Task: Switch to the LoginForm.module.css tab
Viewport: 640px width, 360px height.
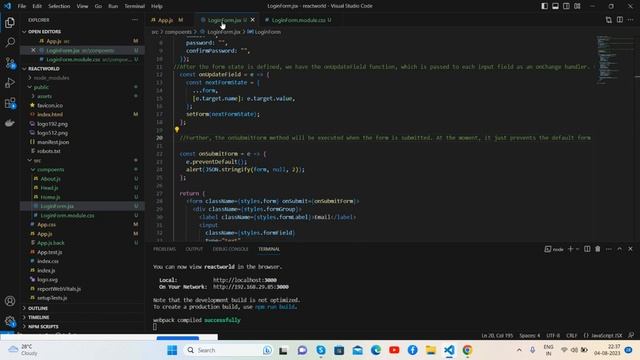Action: click(x=299, y=20)
